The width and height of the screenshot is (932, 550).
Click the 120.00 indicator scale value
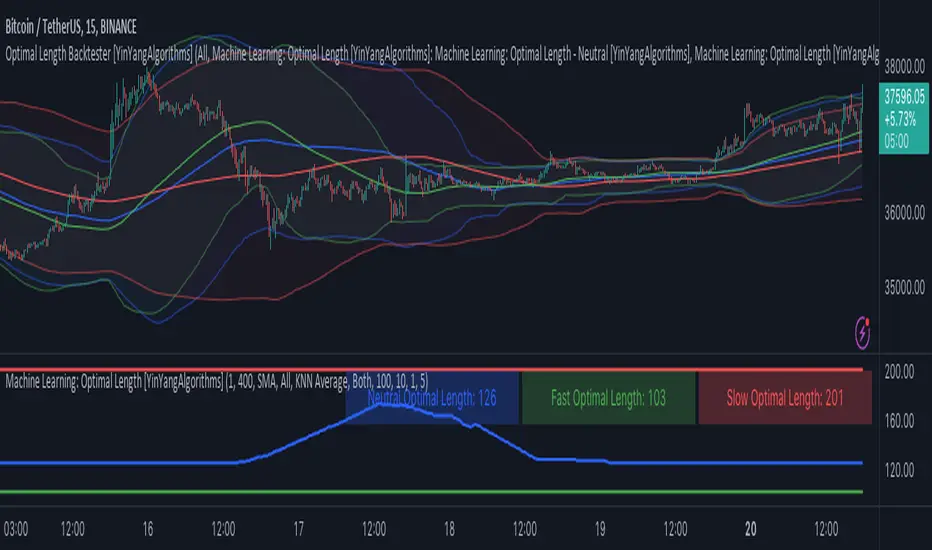click(899, 470)
